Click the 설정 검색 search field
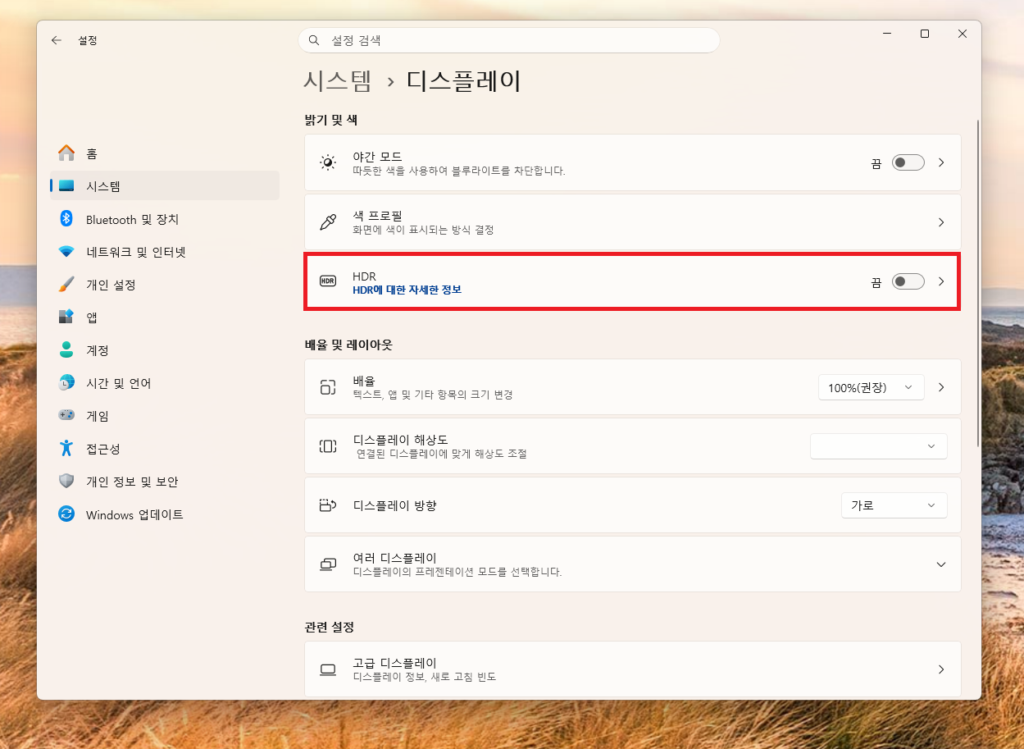The height and width of the screenshot is (749, 1024). point(508,41)
